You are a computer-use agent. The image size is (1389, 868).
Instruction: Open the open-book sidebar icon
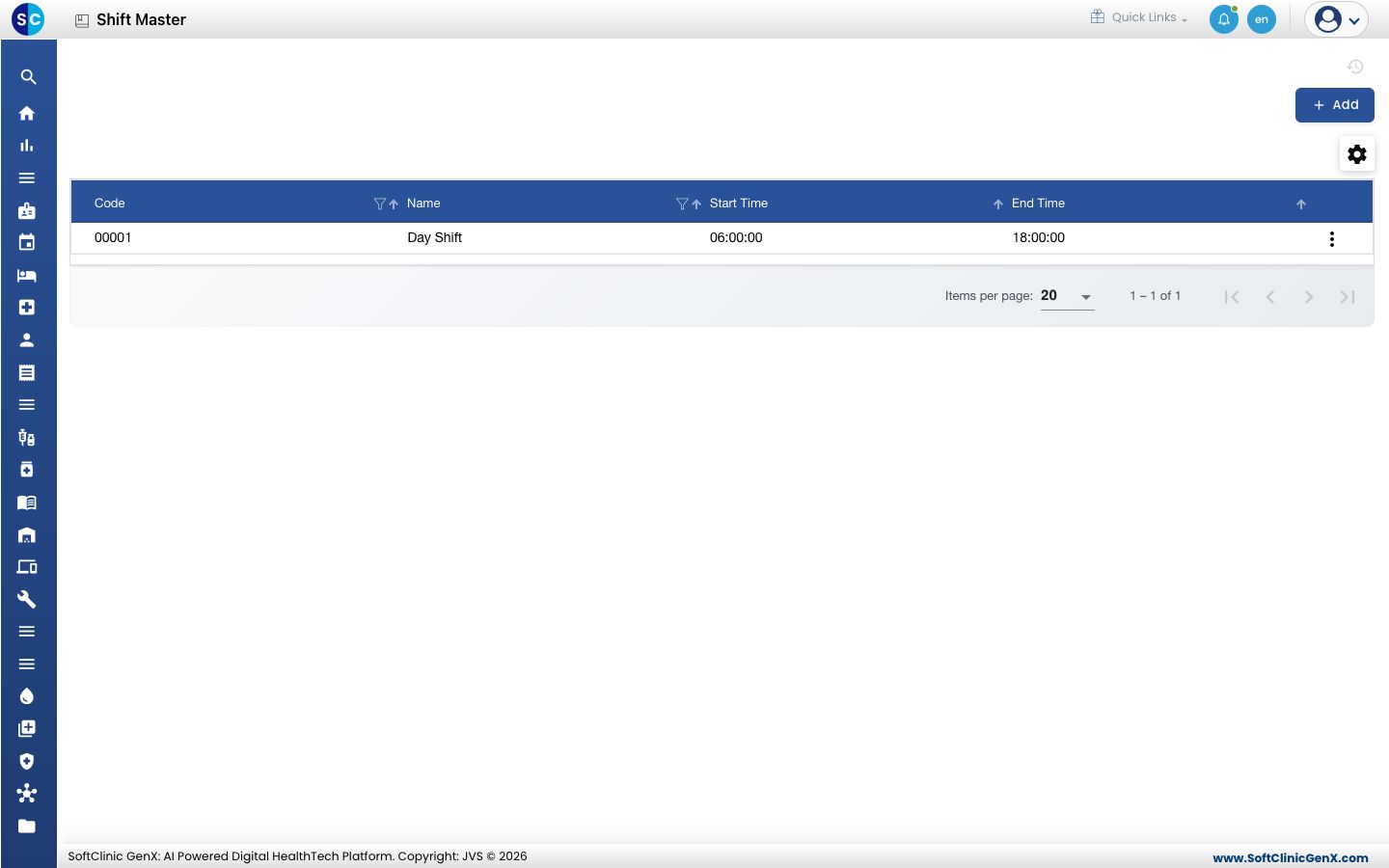coord(27,502)
